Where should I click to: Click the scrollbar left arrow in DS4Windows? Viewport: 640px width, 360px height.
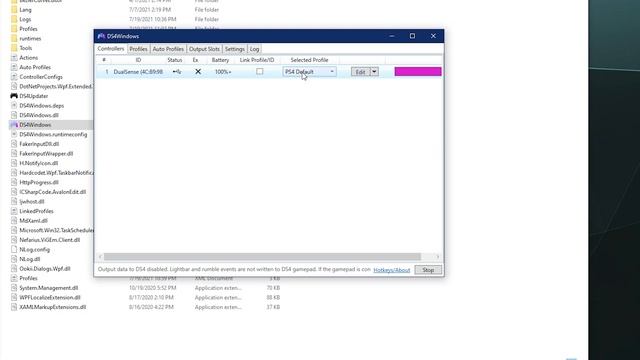pyautogui.click(x=100, y=257)
